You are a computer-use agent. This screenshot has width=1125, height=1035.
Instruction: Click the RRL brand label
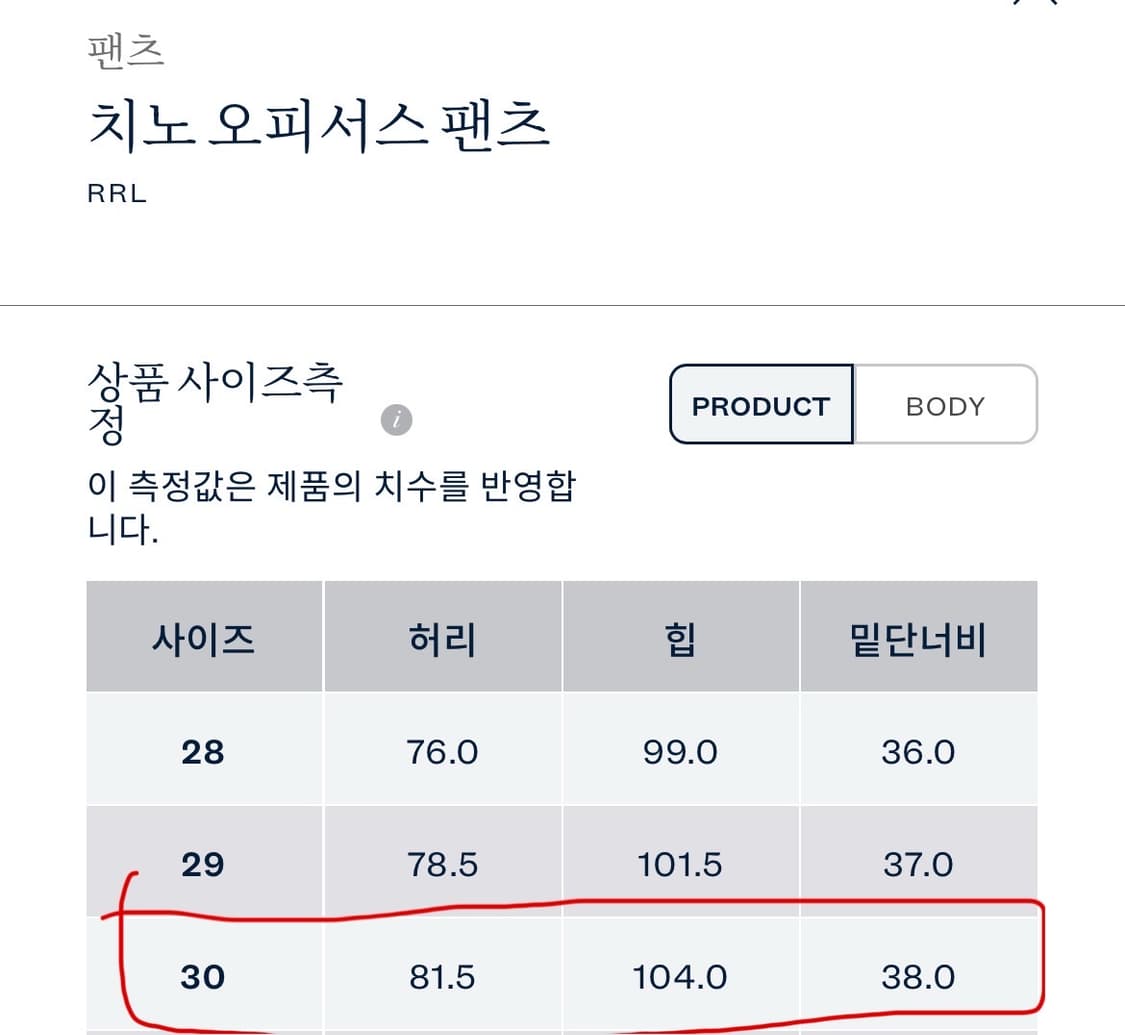(x=117, y=194)
